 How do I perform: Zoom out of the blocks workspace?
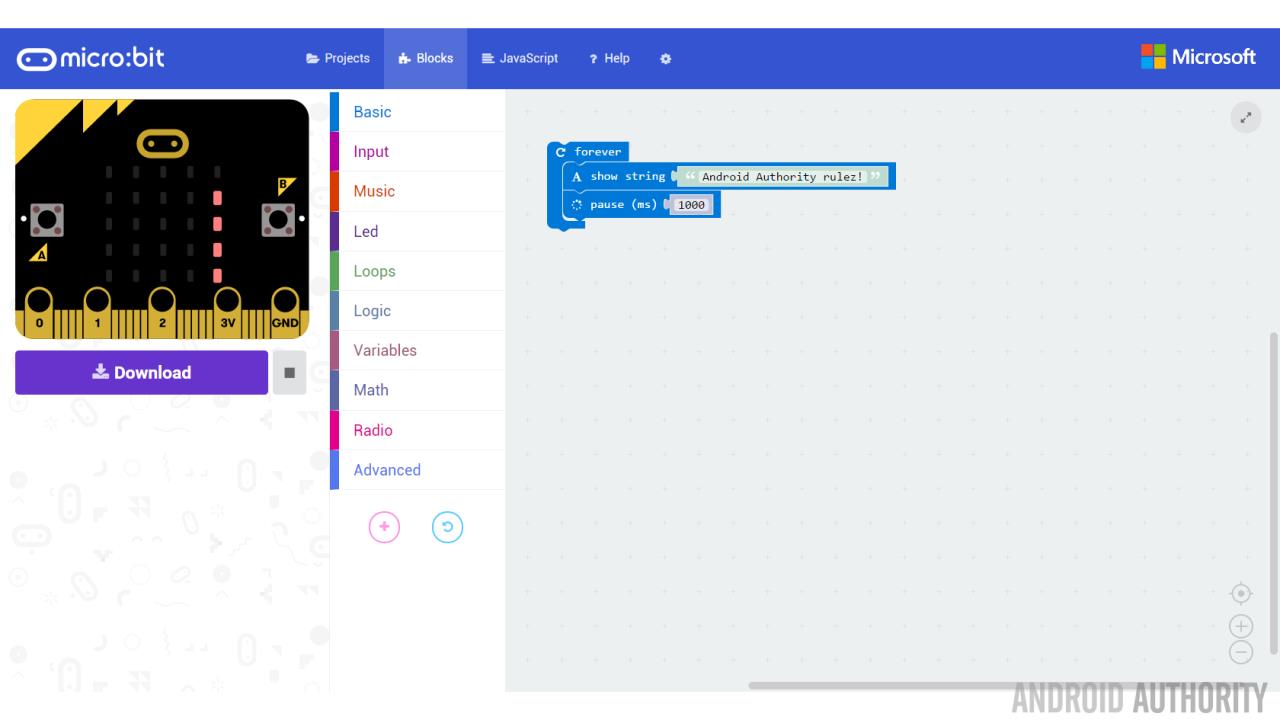tap(1240, 653)
